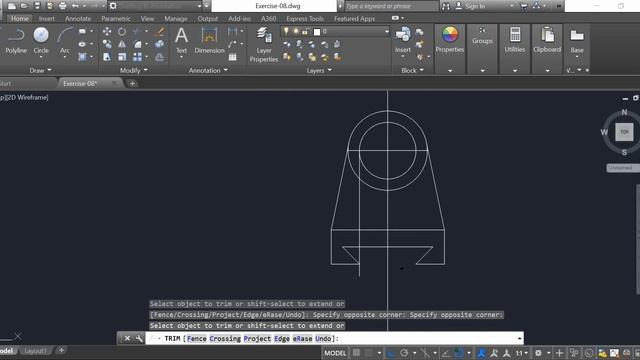This screenshot has width=640, height=360.
Task: Toggle drawing grid display in status bar
Action: [356, 353]
